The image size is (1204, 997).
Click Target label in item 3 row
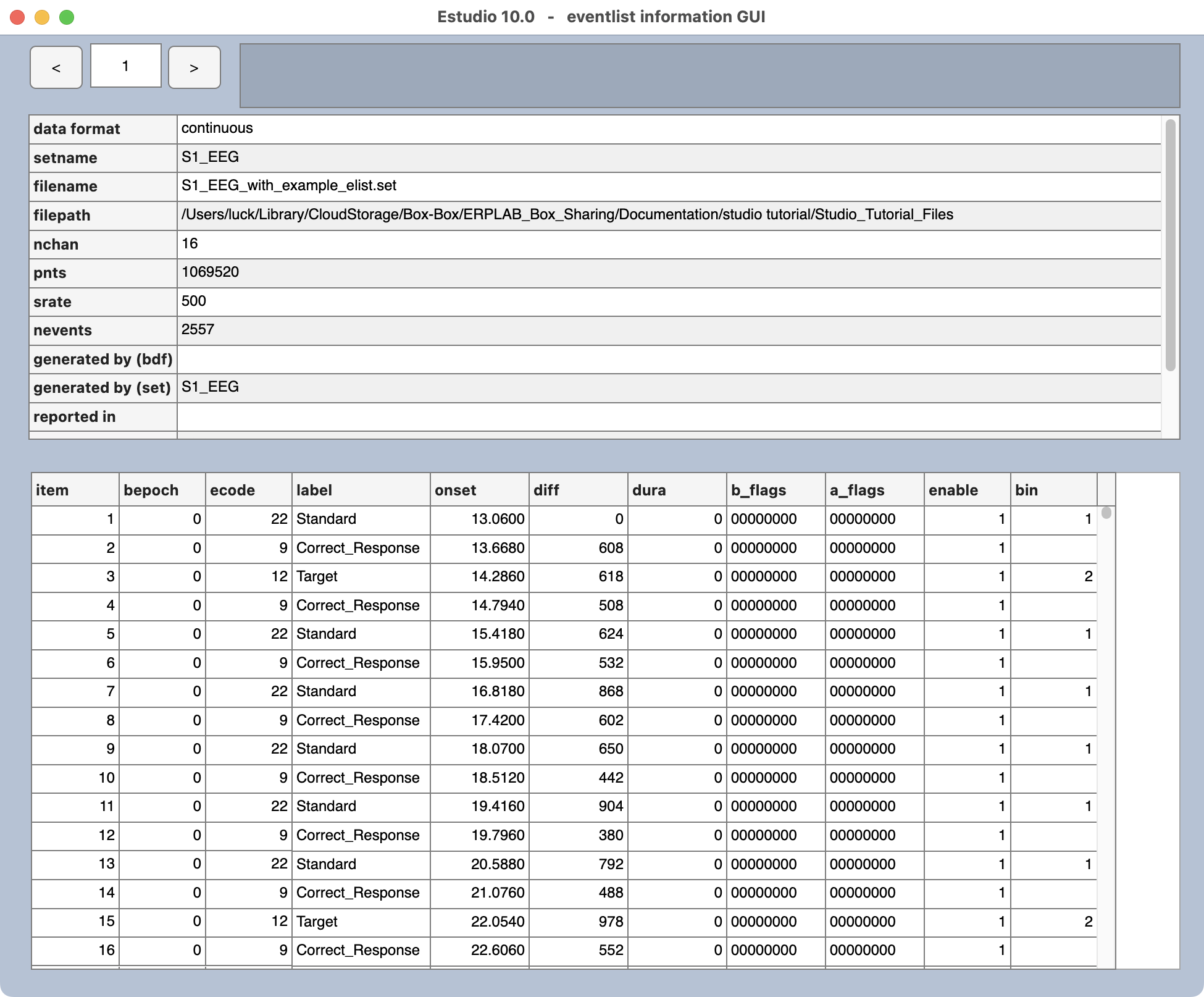(x=317, y=576)
